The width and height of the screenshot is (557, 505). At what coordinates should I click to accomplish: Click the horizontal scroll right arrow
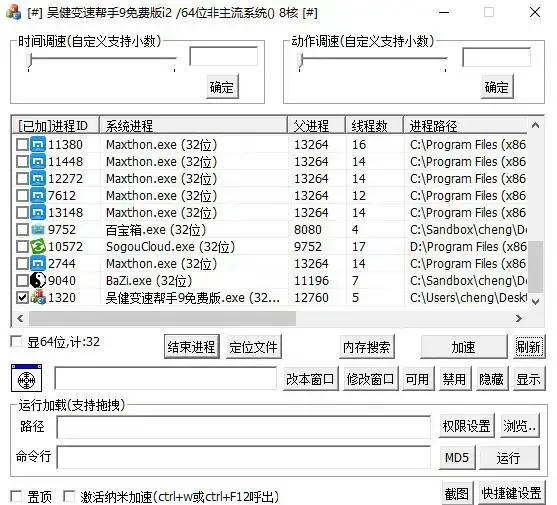click(x=519, y=318)
